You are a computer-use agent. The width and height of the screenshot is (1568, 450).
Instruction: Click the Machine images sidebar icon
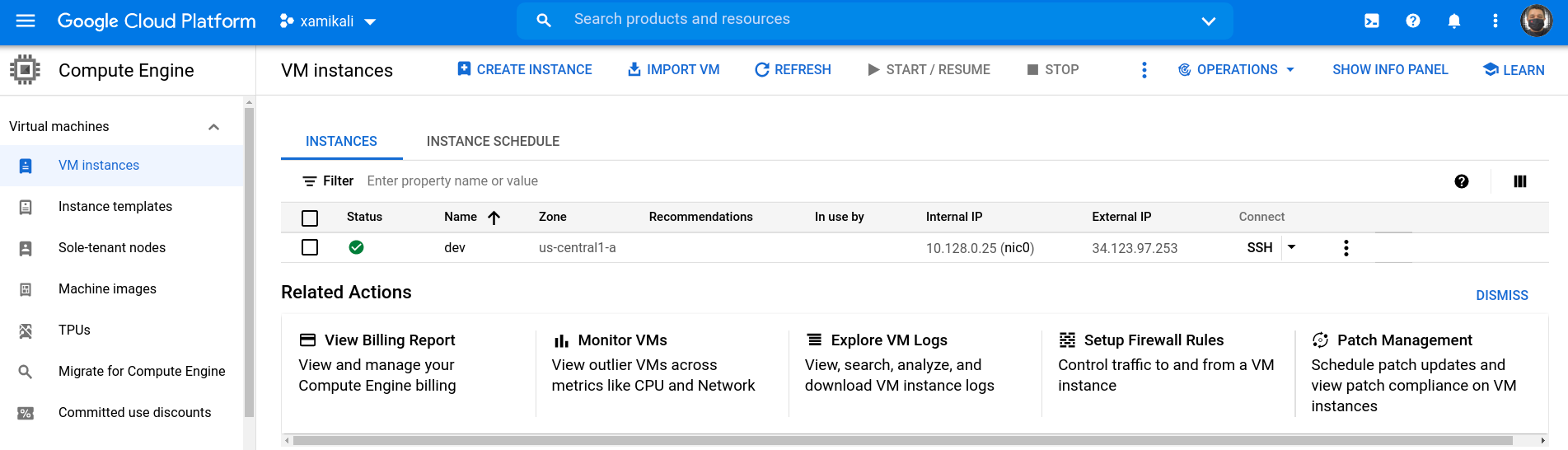tap(26, 289)
